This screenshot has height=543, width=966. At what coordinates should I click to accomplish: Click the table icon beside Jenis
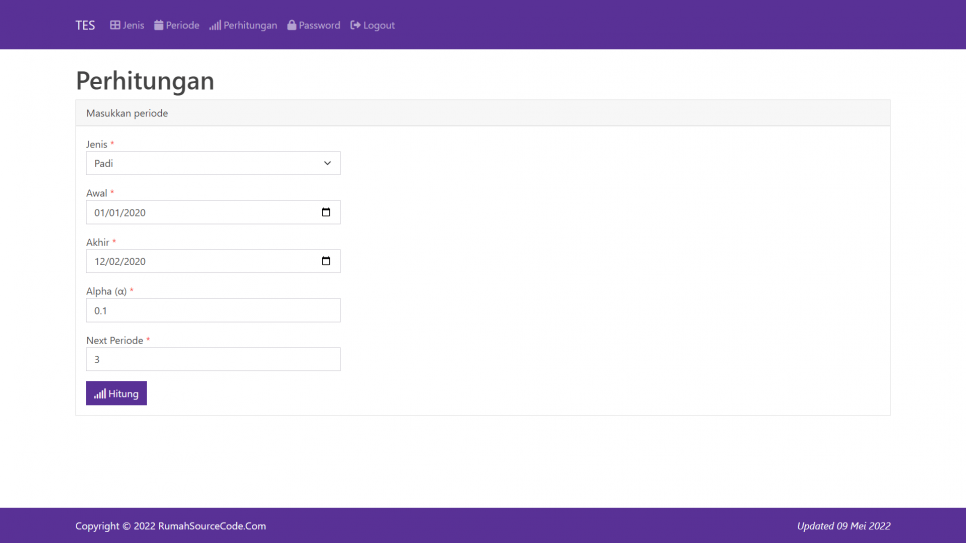(115, 25)
